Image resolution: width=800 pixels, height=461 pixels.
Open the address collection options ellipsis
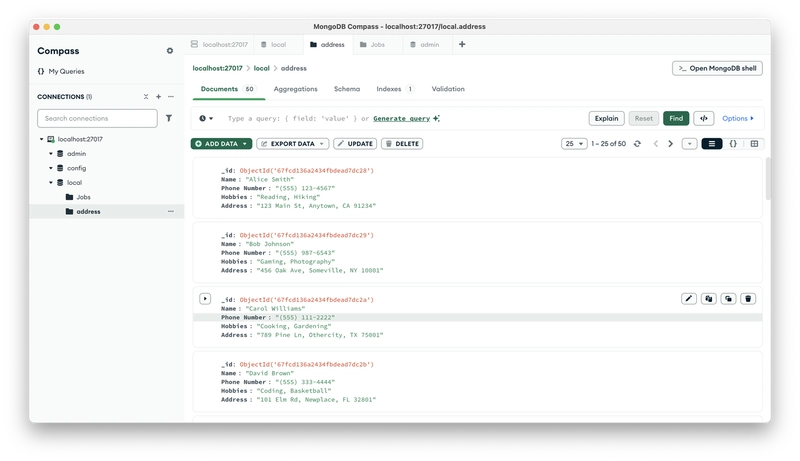(x=171, y=211)
